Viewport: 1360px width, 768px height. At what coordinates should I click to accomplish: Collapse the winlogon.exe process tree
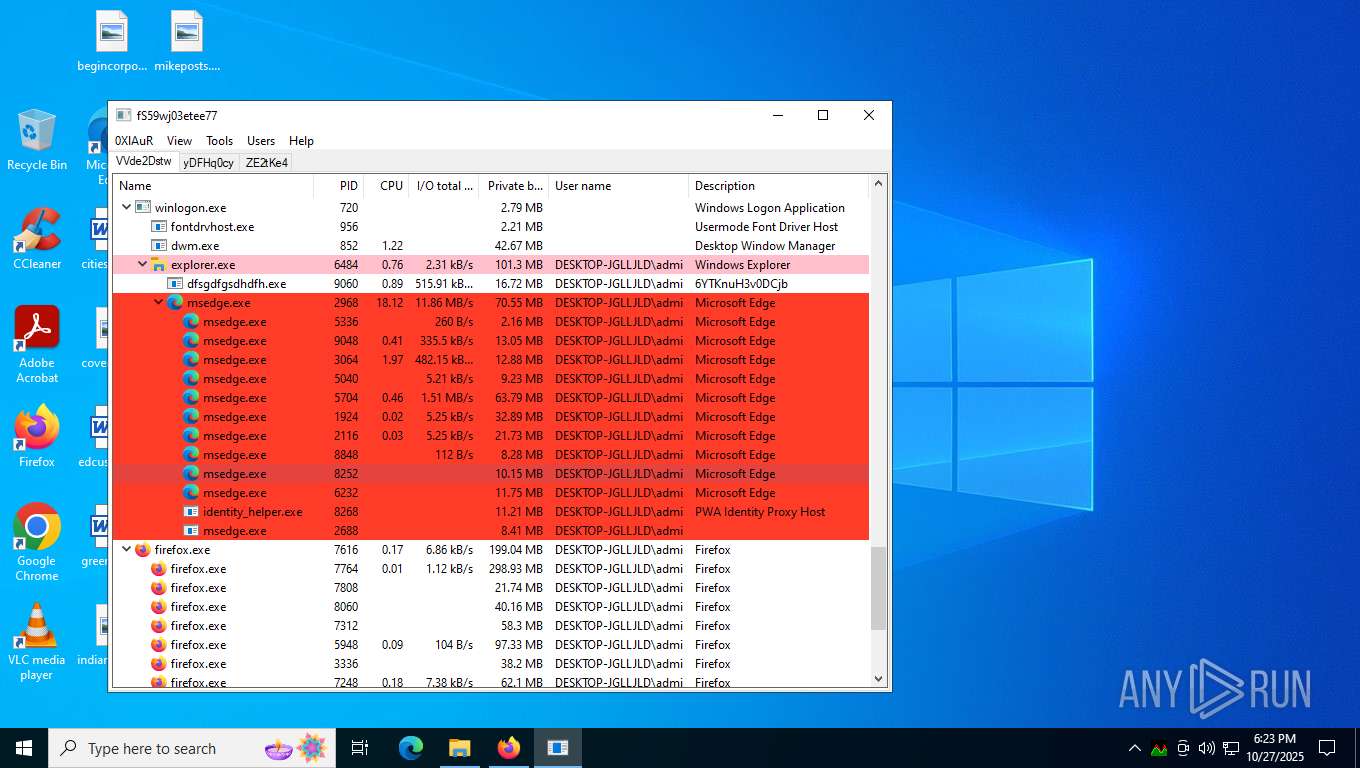coord(127,208)
